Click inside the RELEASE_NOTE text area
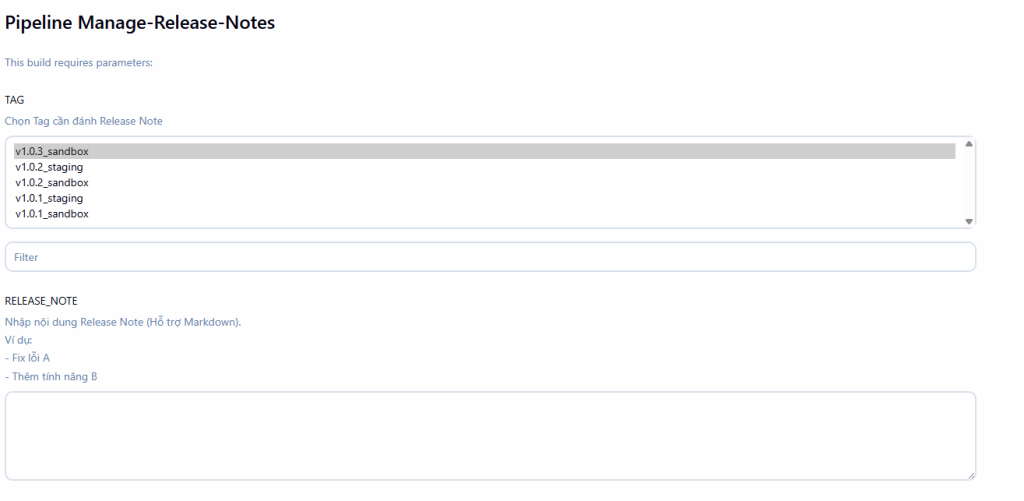The image size is (1024, 501). click(490, 435)
